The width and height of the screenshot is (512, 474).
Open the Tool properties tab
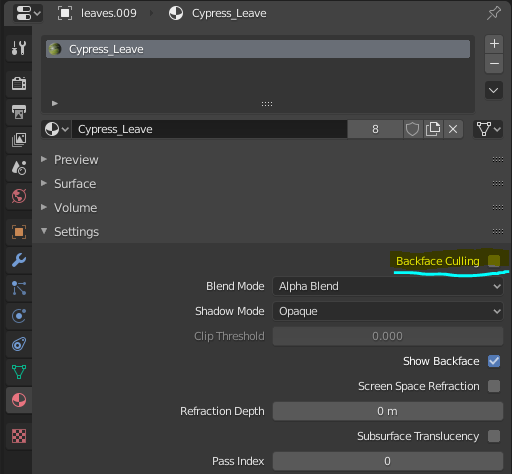pyautogui.click(x=19, y=48)
